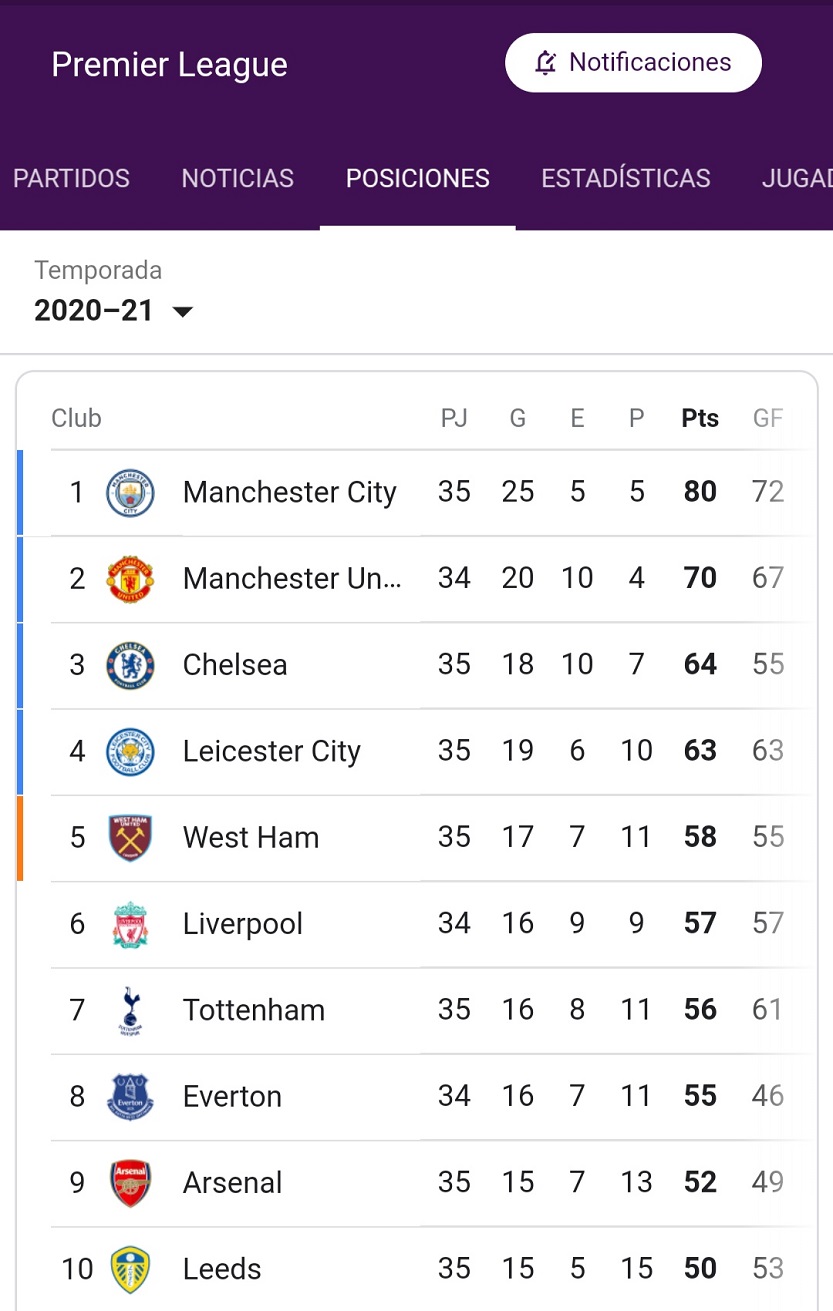This screenshot has height=1311, width=833.
Task: Open the 2020–21 season dropdown
Action: [113, 311]
